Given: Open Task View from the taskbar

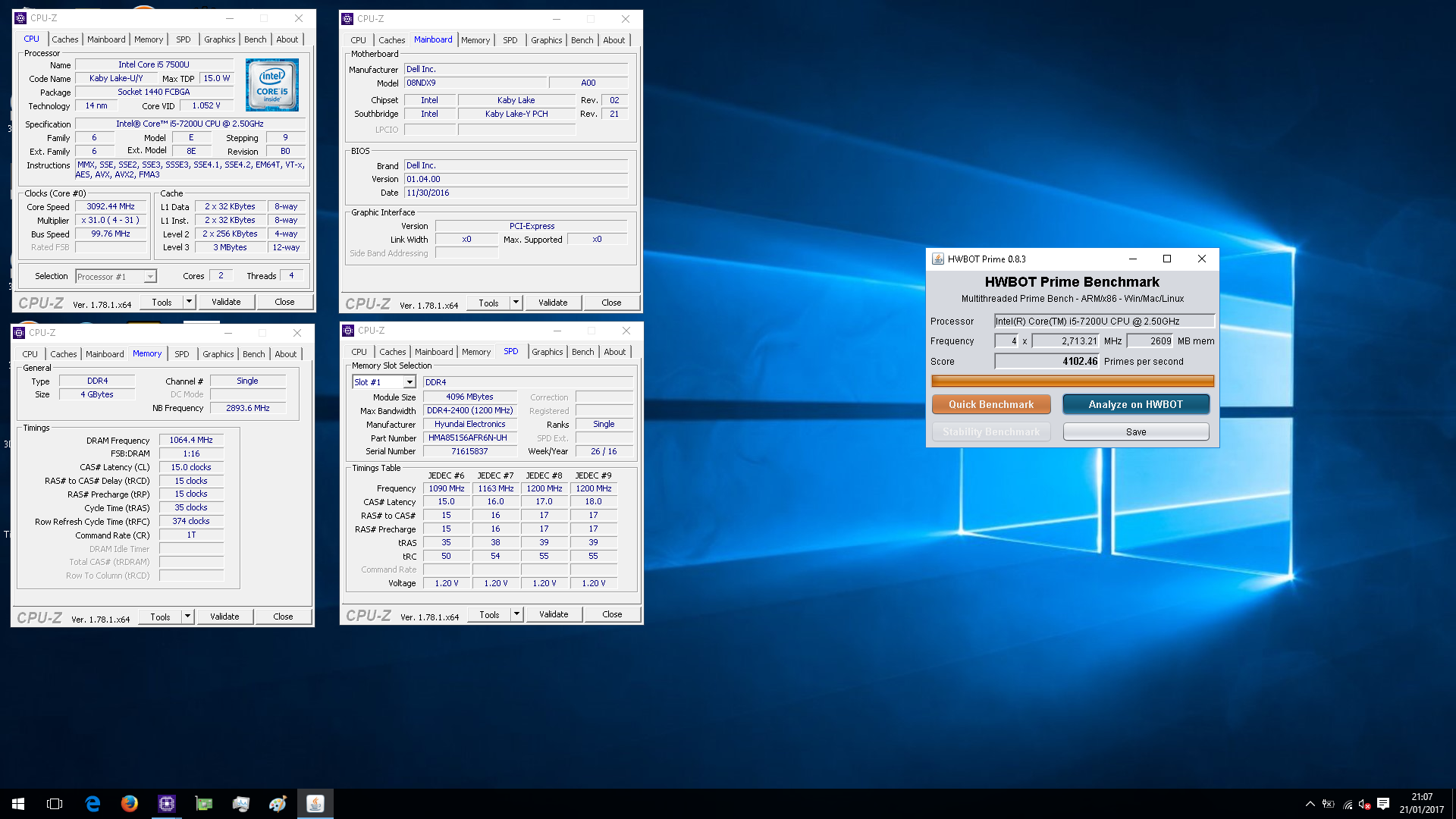Looking at the screenshot, I should (55, 804).
